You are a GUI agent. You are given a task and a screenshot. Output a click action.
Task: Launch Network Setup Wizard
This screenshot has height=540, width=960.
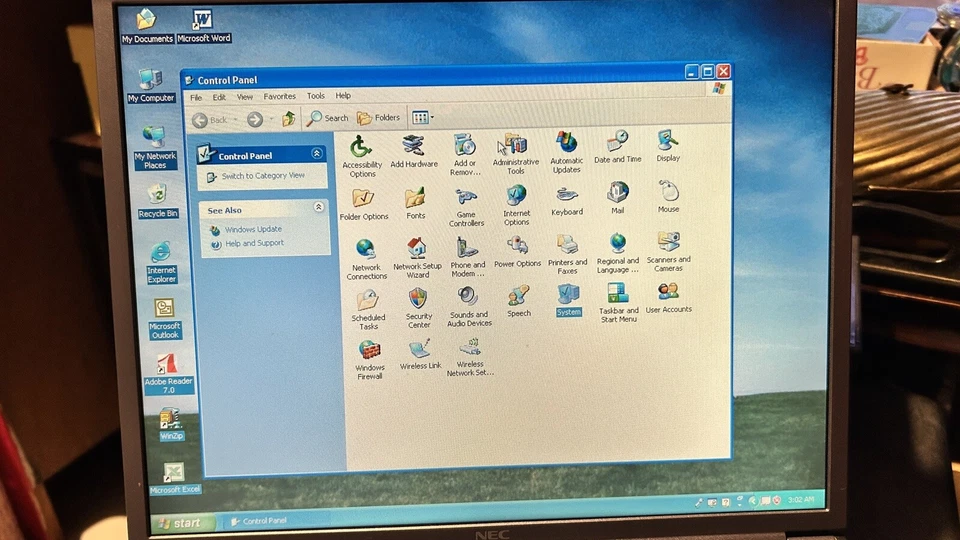point(417,258)
